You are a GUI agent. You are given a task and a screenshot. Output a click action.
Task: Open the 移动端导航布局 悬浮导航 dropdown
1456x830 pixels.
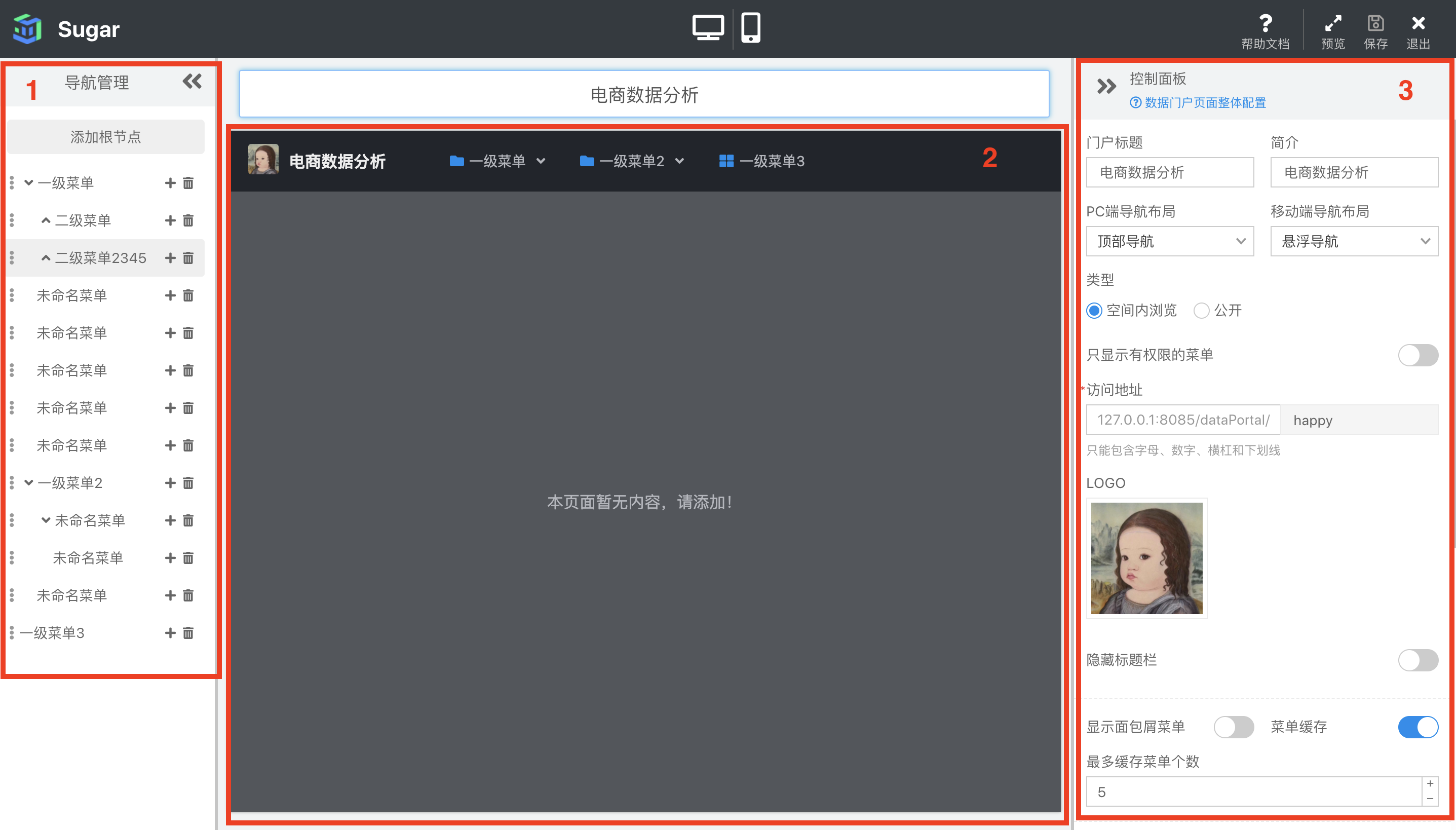click(x=1354, y=241)
